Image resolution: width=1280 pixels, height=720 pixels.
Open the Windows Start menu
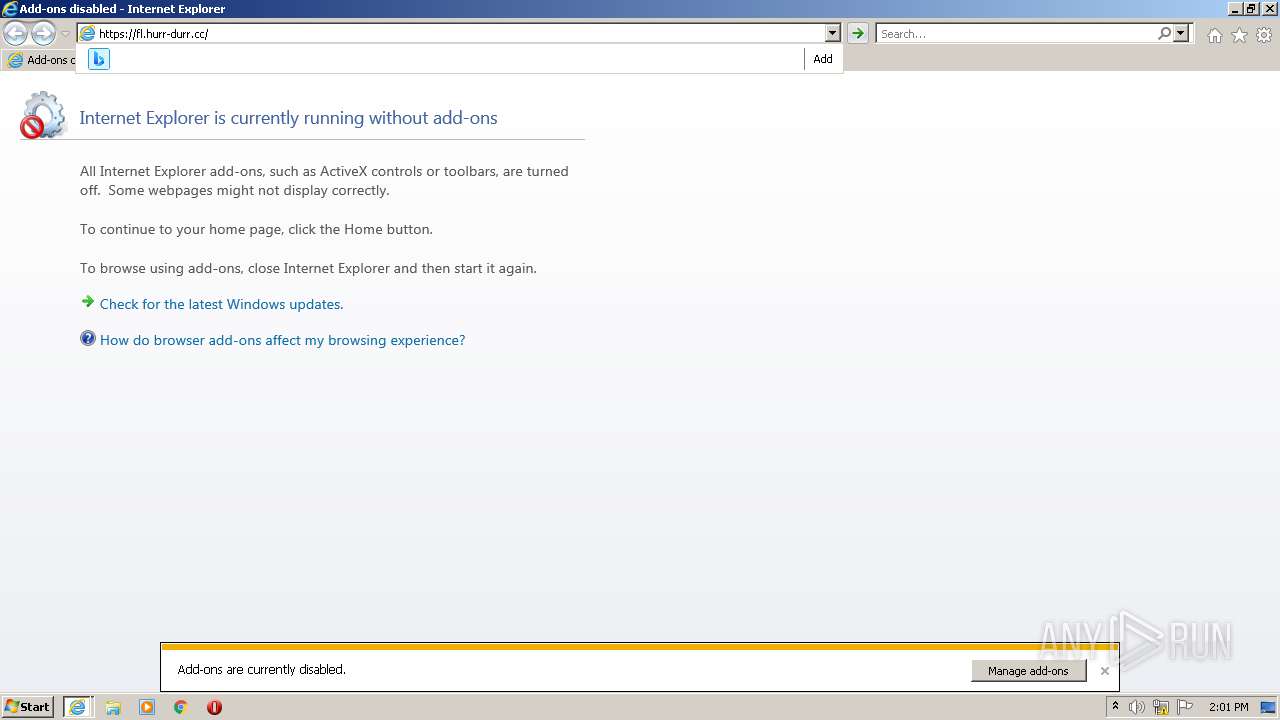[x=28, y=707]
